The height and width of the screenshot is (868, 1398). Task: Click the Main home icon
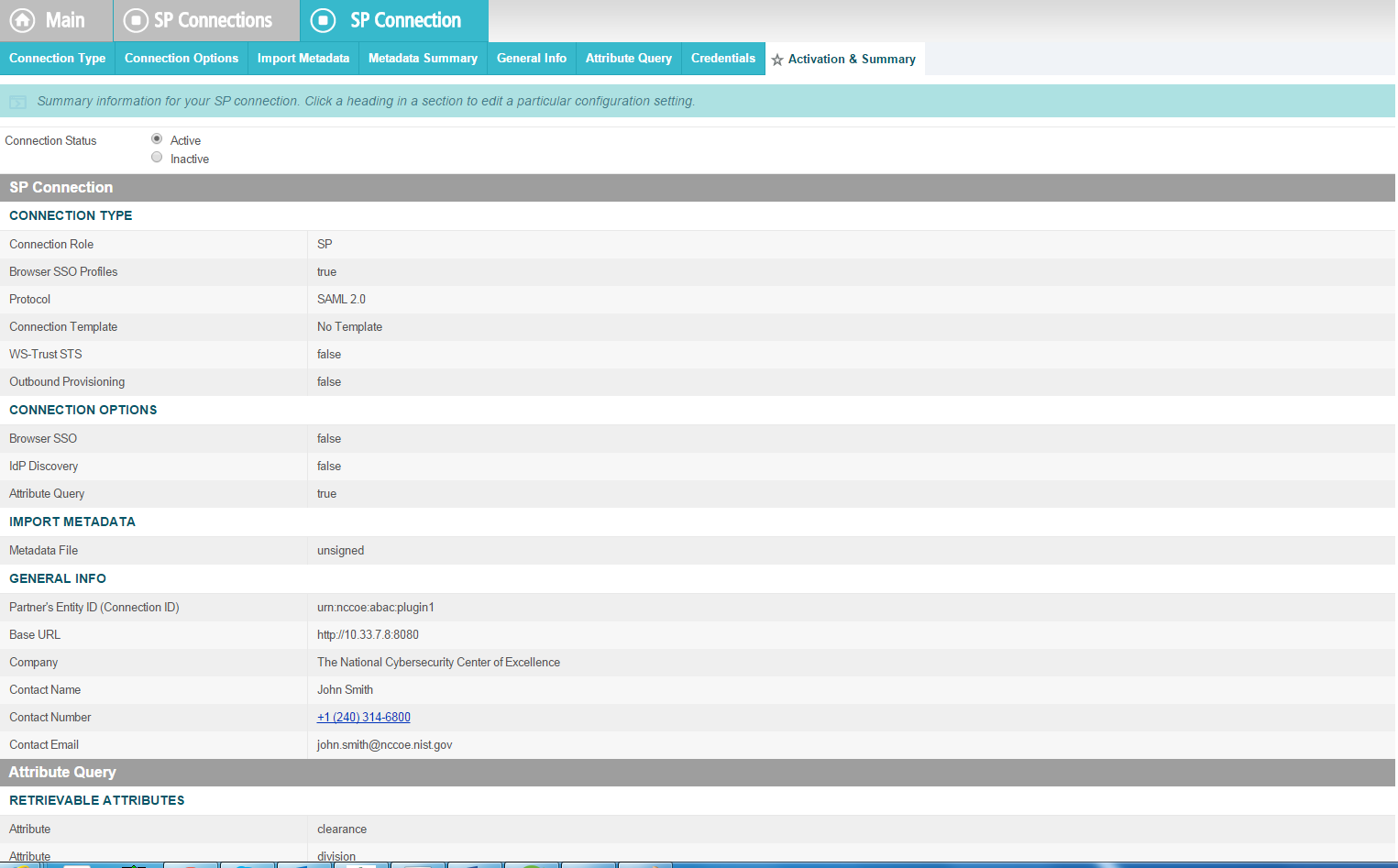[x=22, y=20]
